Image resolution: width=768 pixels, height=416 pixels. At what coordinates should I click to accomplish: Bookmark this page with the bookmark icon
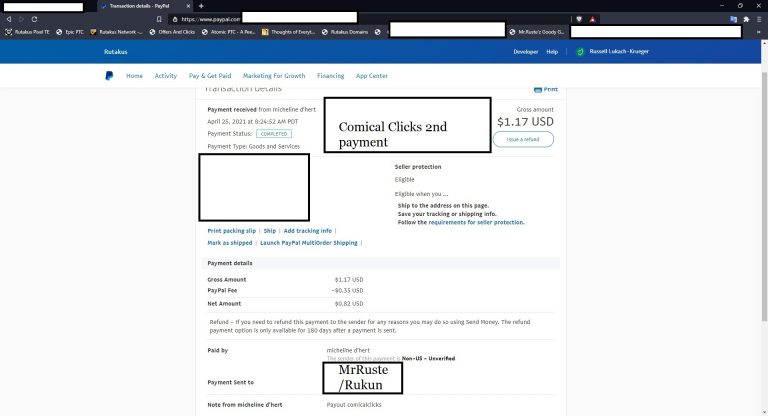pos(159,19)
